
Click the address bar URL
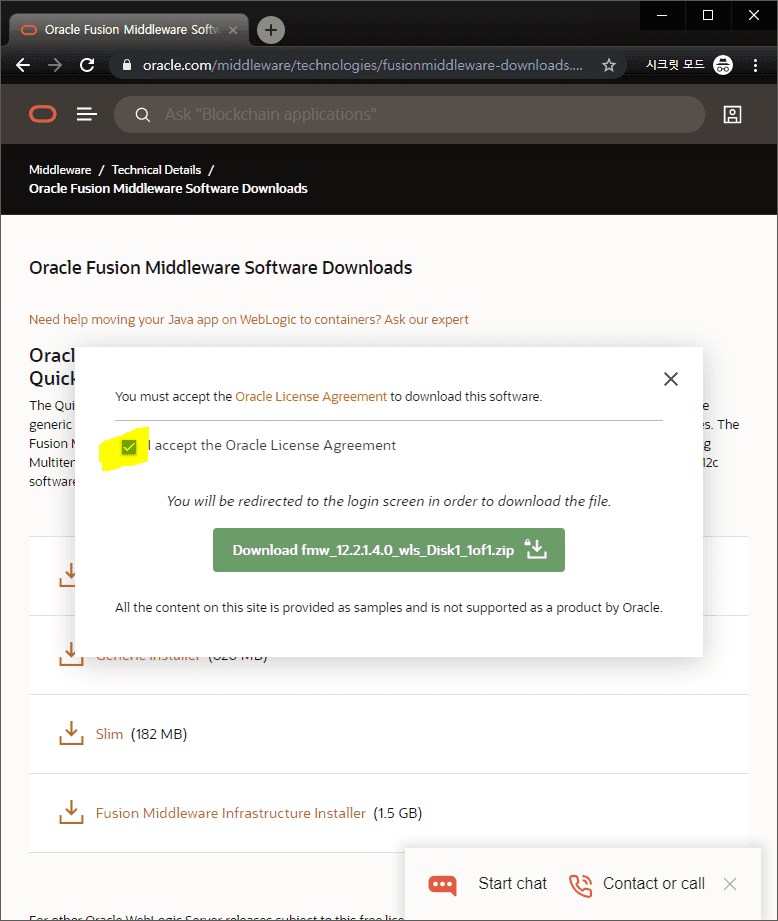click(362, 65)
